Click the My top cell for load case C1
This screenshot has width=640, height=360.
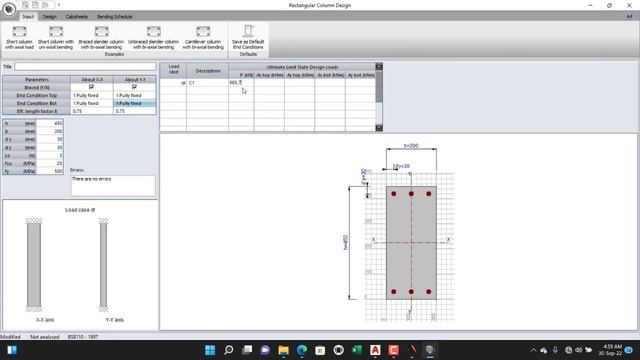300,83
